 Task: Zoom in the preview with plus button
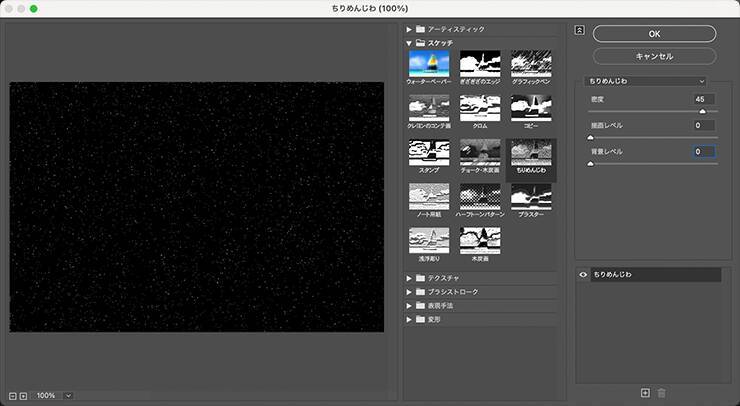[23, 396]
